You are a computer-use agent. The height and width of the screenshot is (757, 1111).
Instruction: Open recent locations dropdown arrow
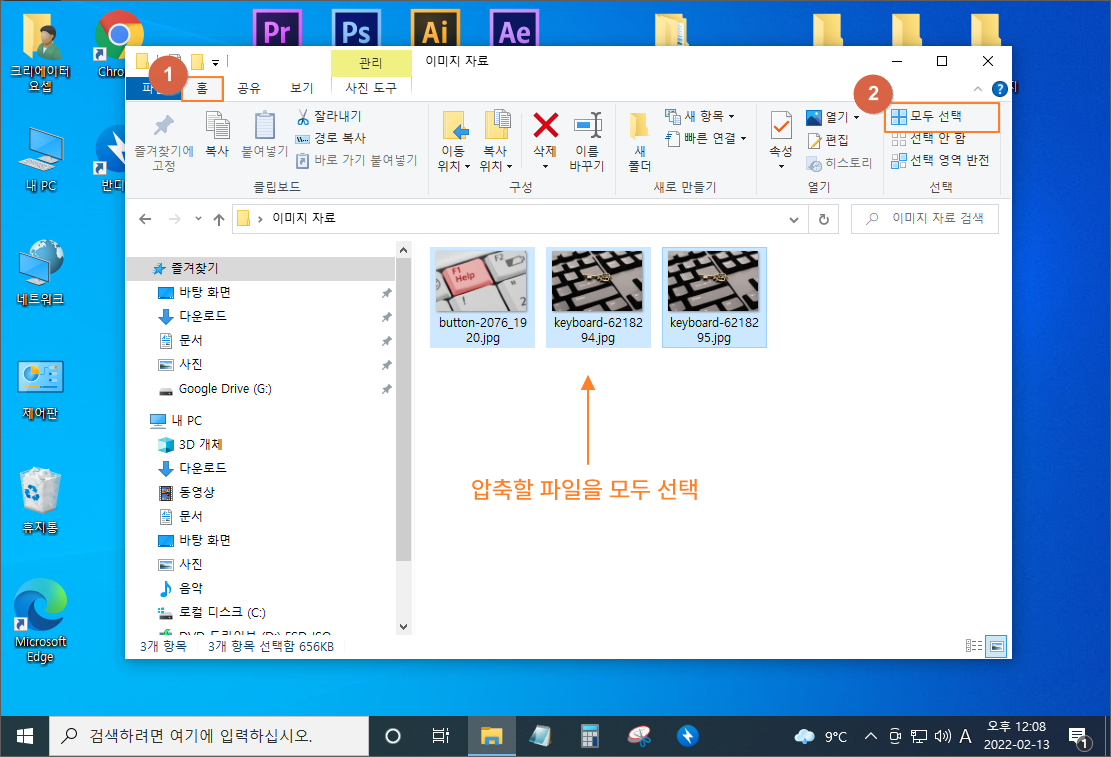point(198,218)
